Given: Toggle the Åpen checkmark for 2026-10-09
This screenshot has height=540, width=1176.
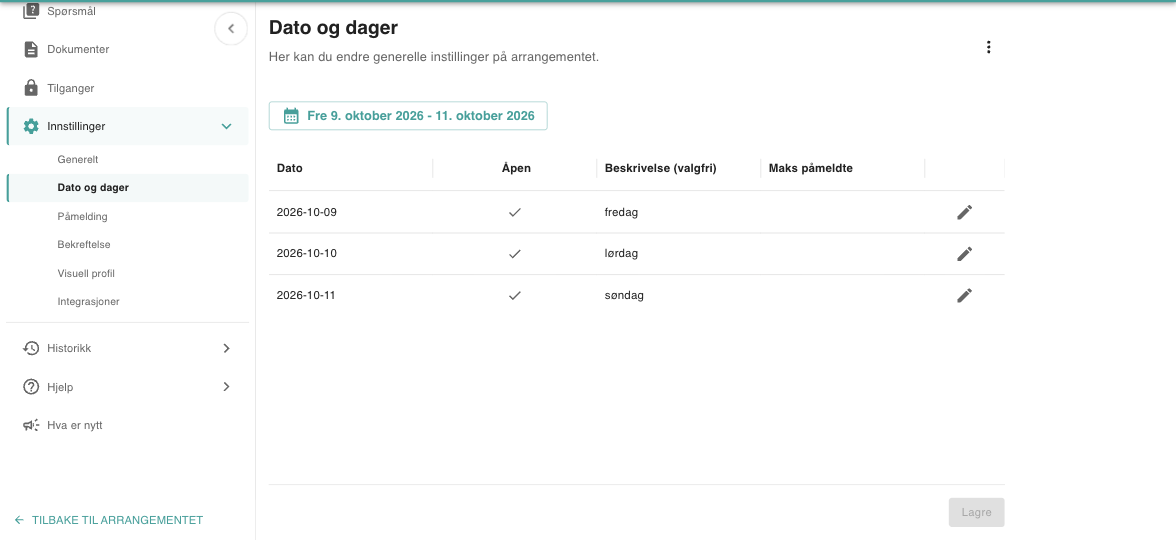Looking at the screenshot, I should pyautogui.click(x=514, y=212).
